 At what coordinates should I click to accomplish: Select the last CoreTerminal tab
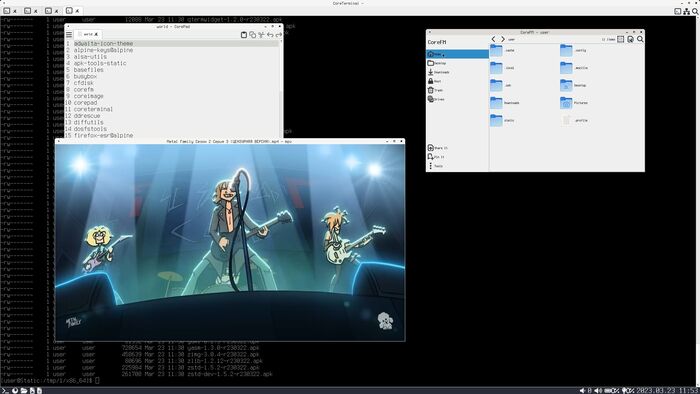(72, 10)
